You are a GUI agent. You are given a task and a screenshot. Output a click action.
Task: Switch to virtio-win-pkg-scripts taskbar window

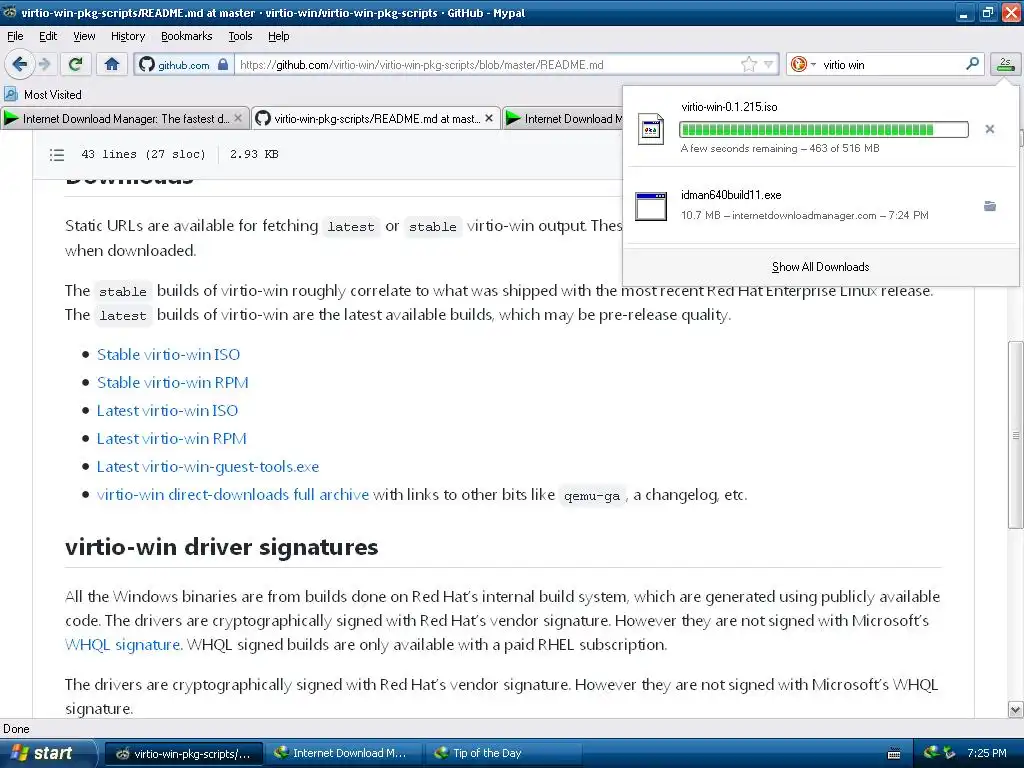point(184,753)
